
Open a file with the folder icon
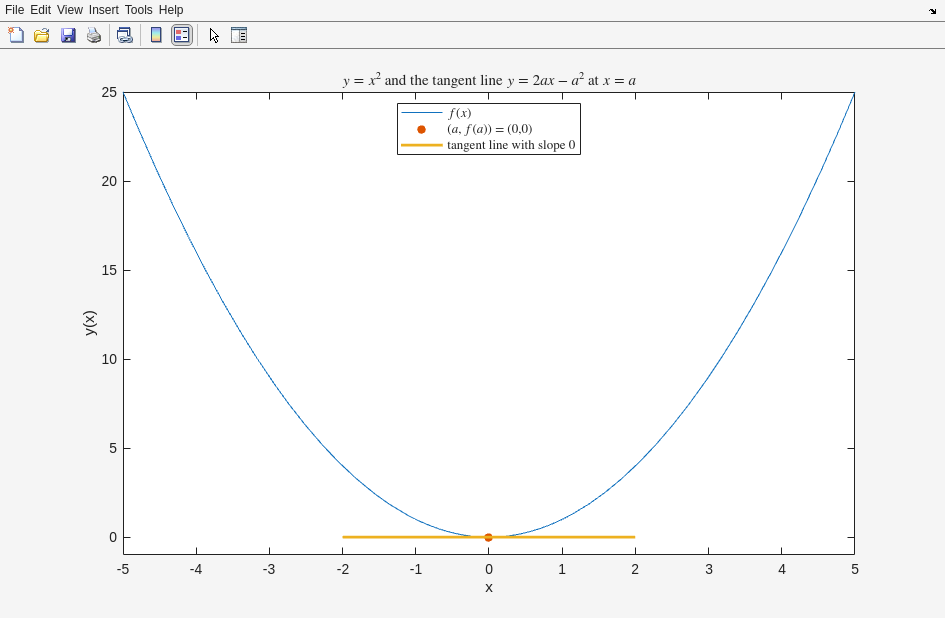pyautogui.click(x=42, y=35)
